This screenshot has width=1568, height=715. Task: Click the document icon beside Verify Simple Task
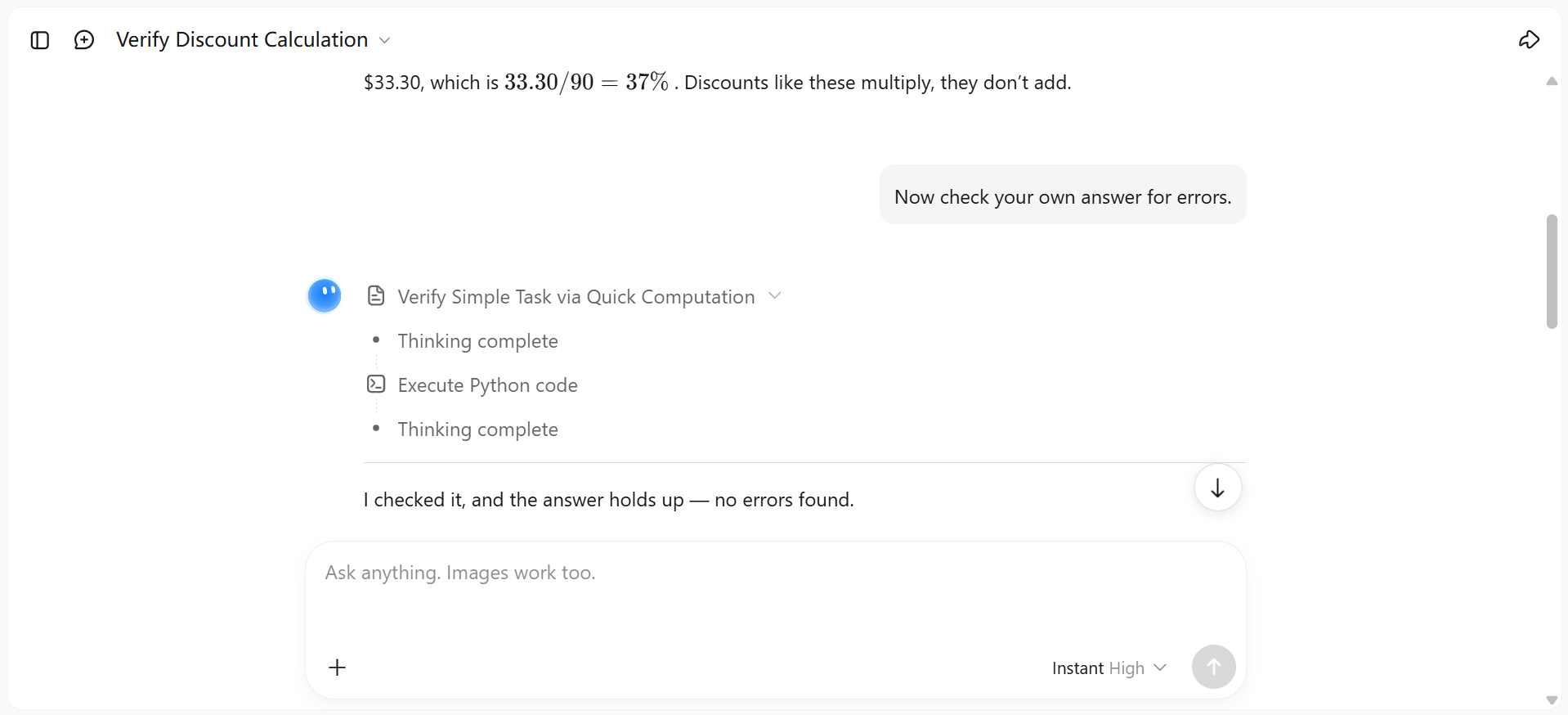[376, 296]
